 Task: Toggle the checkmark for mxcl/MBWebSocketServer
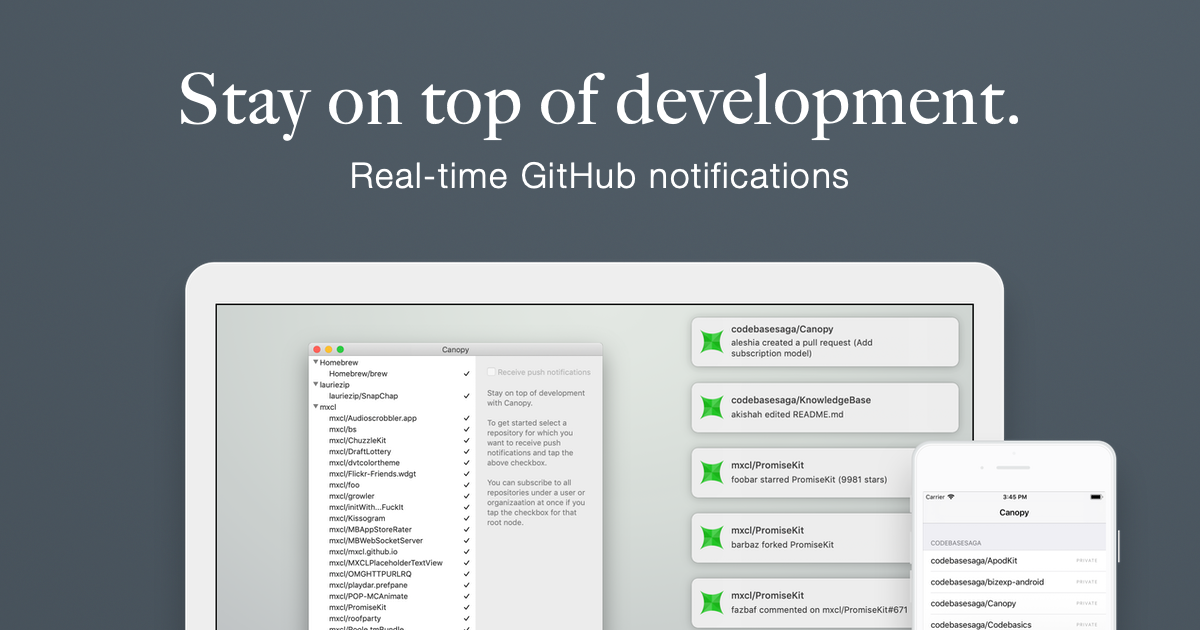coord(467,541)
